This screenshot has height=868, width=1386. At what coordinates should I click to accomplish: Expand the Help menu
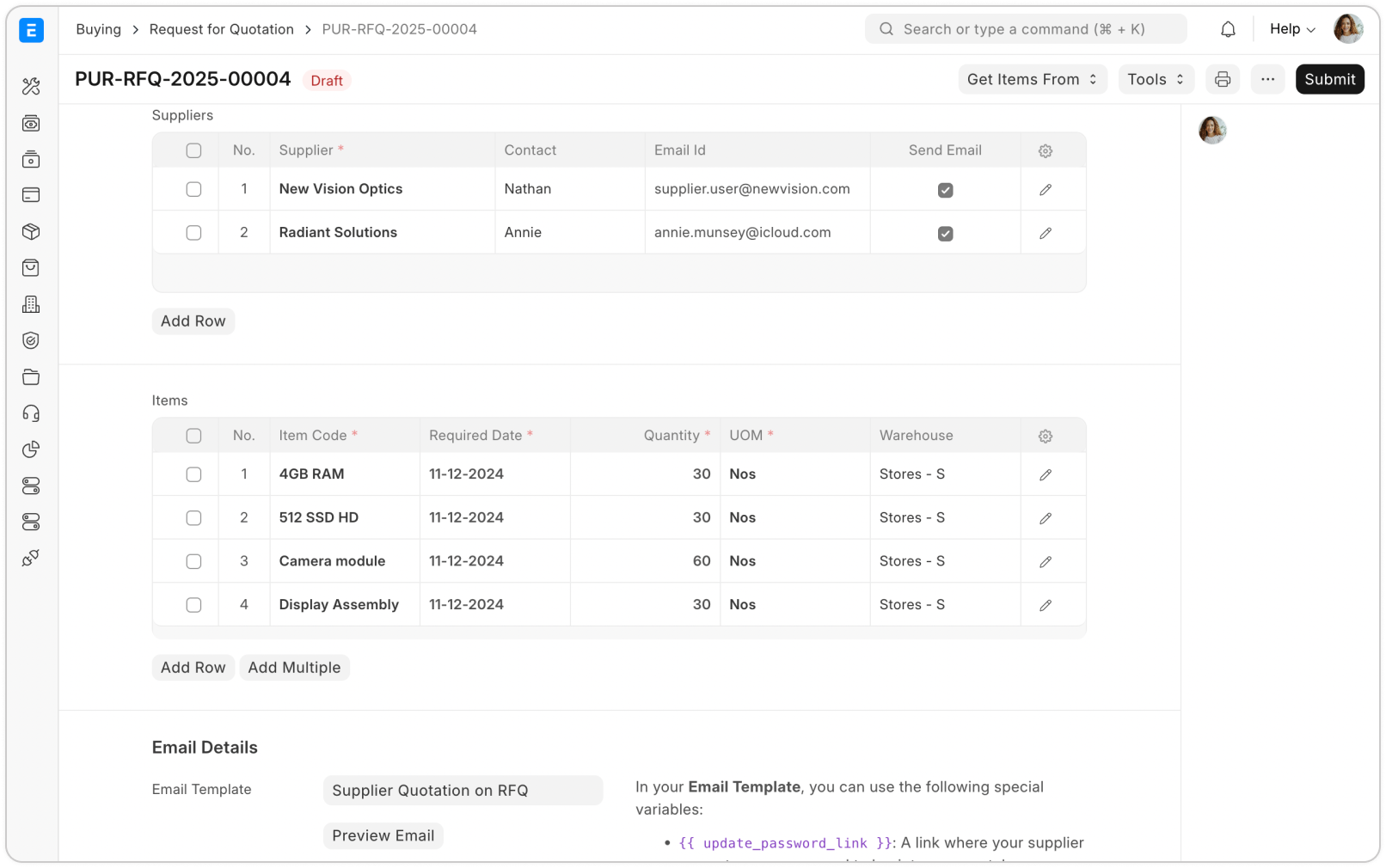point(1291,29)
